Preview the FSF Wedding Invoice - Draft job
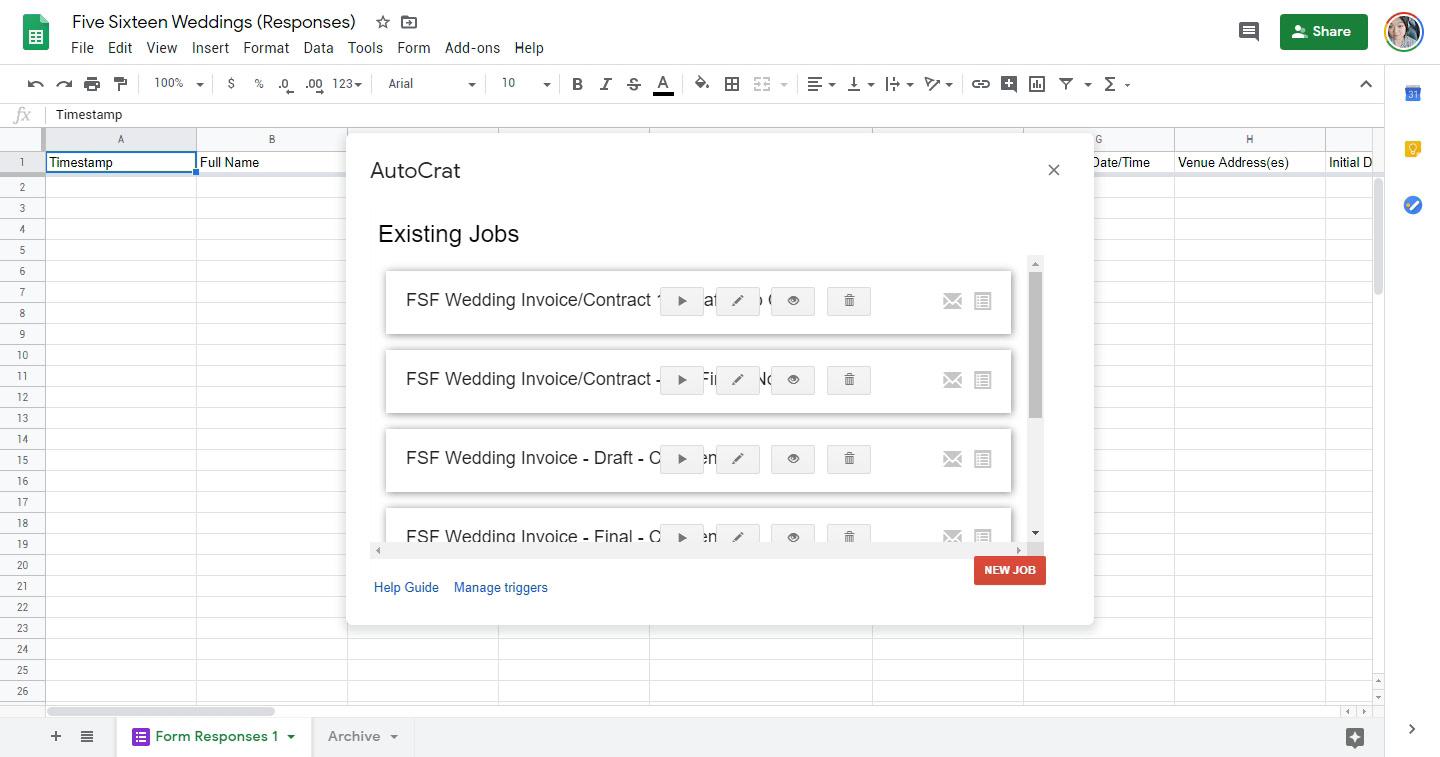1440x757 pixels. [793, 459]
